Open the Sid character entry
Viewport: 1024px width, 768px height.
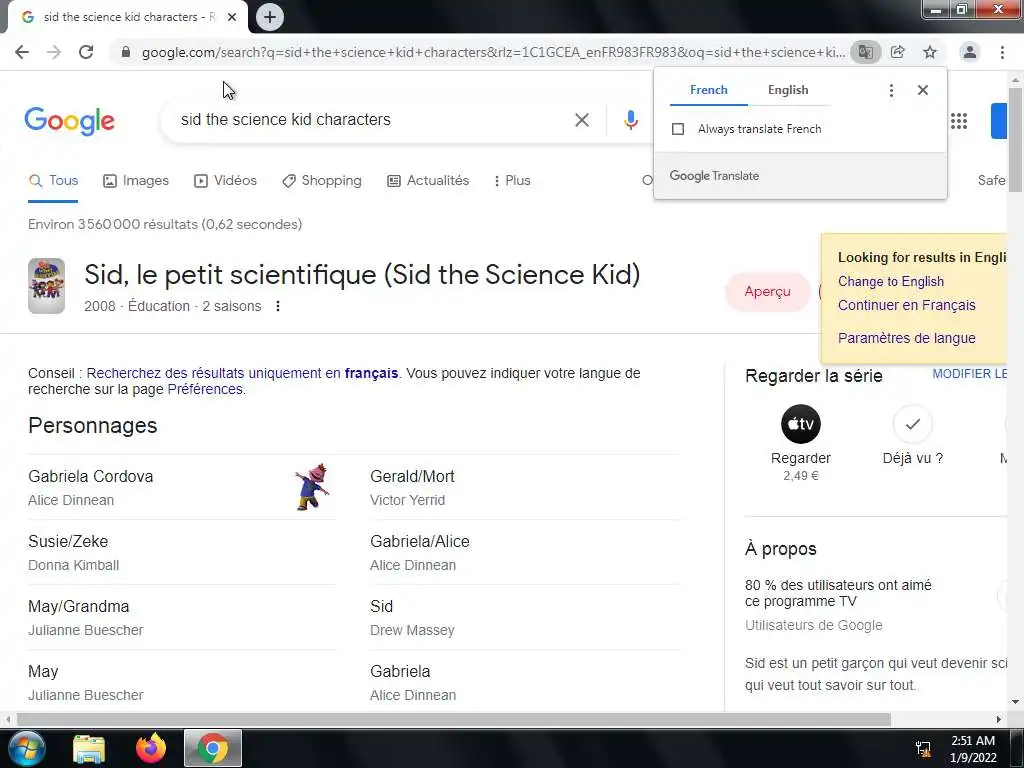click(x=525, y=618)
